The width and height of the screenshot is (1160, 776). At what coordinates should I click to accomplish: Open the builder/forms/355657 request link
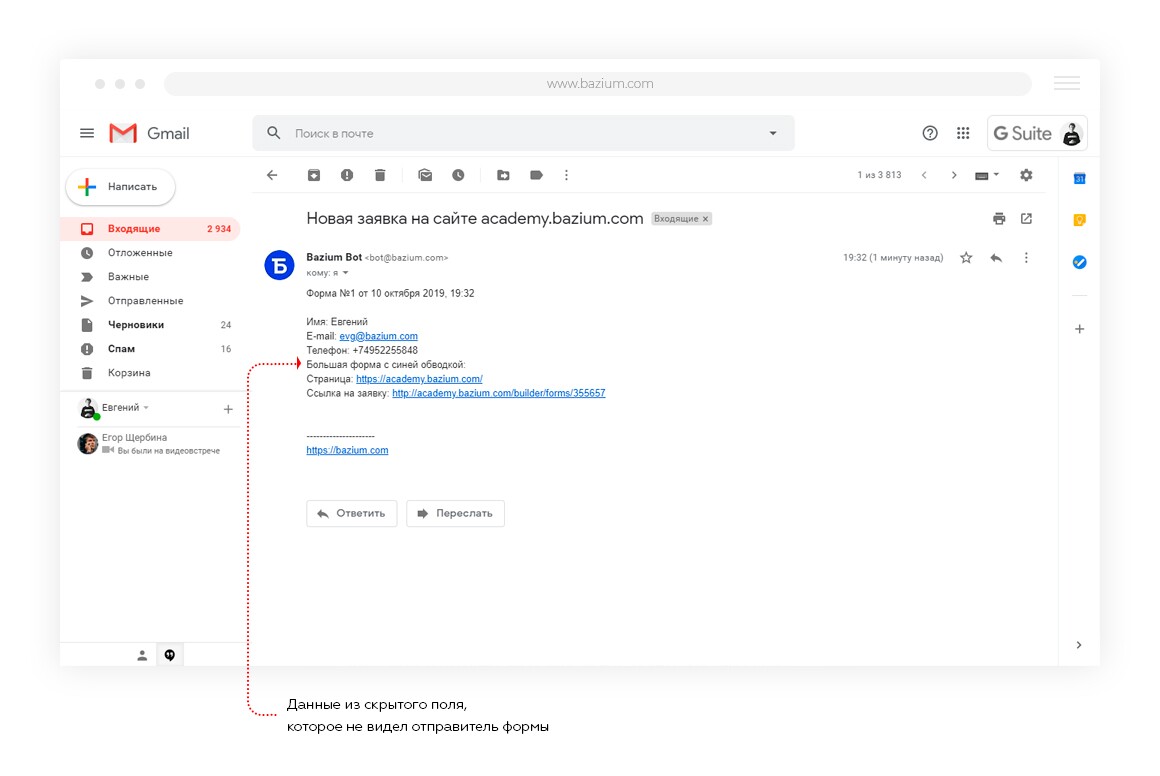tap(499, 393)
